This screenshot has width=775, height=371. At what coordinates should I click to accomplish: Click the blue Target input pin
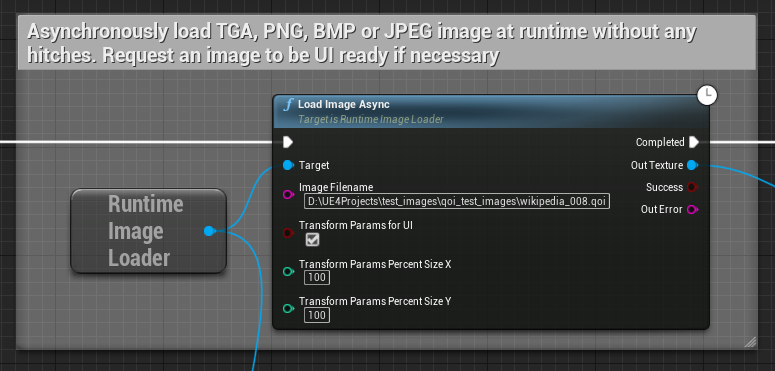[x=288, y=165]
